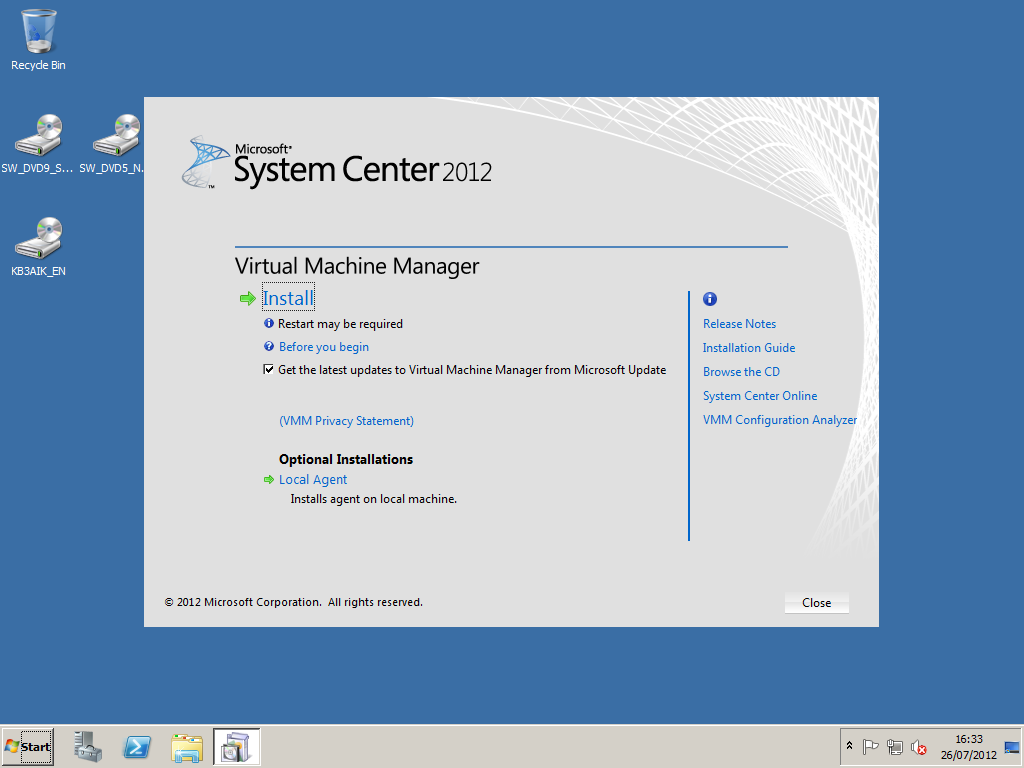
Task: Open the Recycle Bin desktop icon
Action: tap(39, 40)
